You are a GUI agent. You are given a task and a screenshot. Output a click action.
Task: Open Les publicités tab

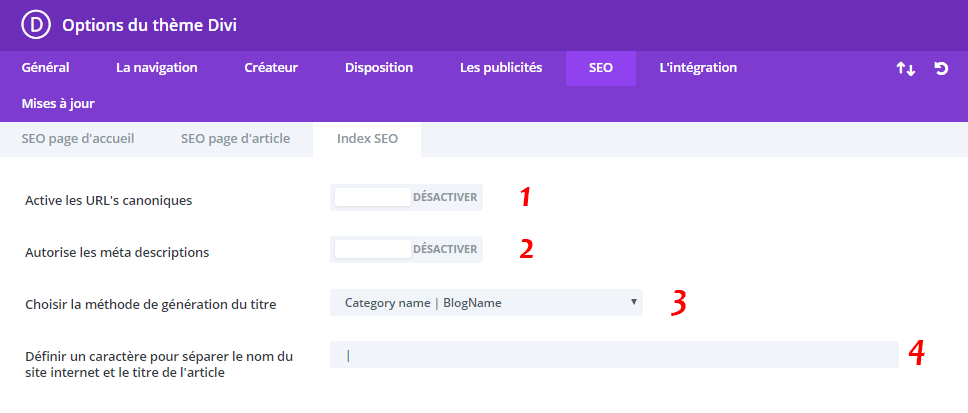click(x=501, y=68)
